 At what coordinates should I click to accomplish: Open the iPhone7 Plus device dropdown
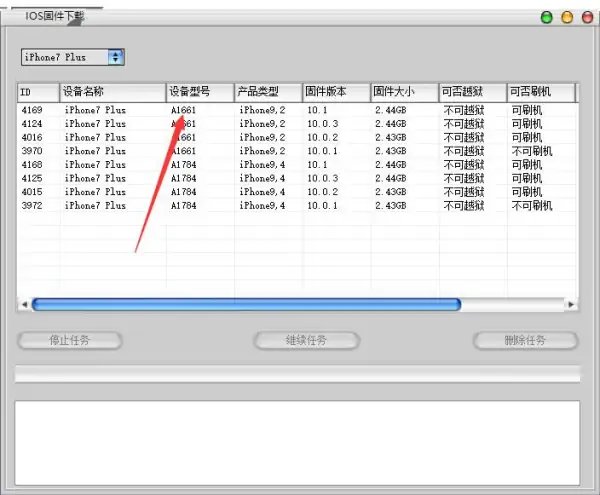pyautogui.click(x=73, y=57)
